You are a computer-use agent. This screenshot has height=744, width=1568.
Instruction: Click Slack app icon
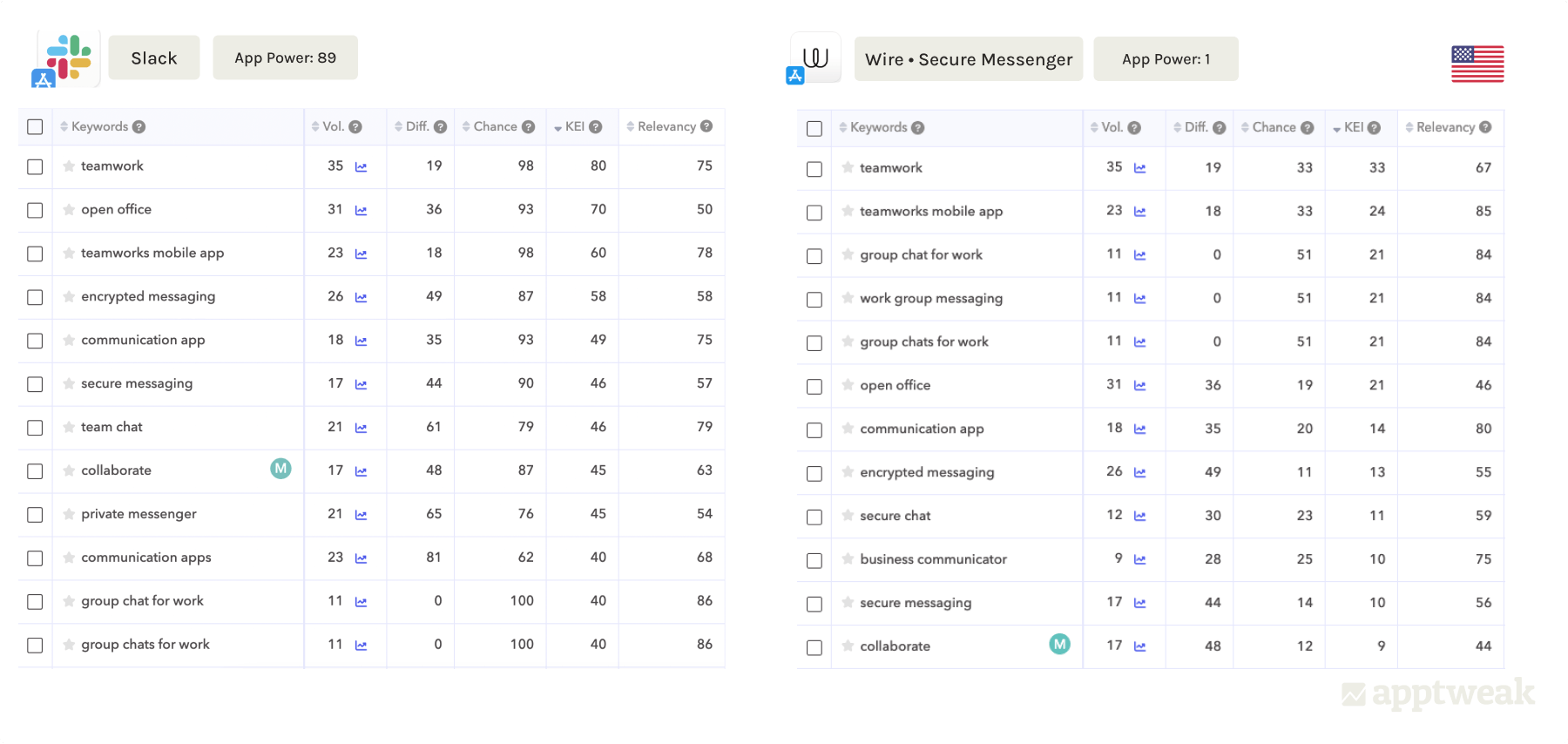point(68,58)
